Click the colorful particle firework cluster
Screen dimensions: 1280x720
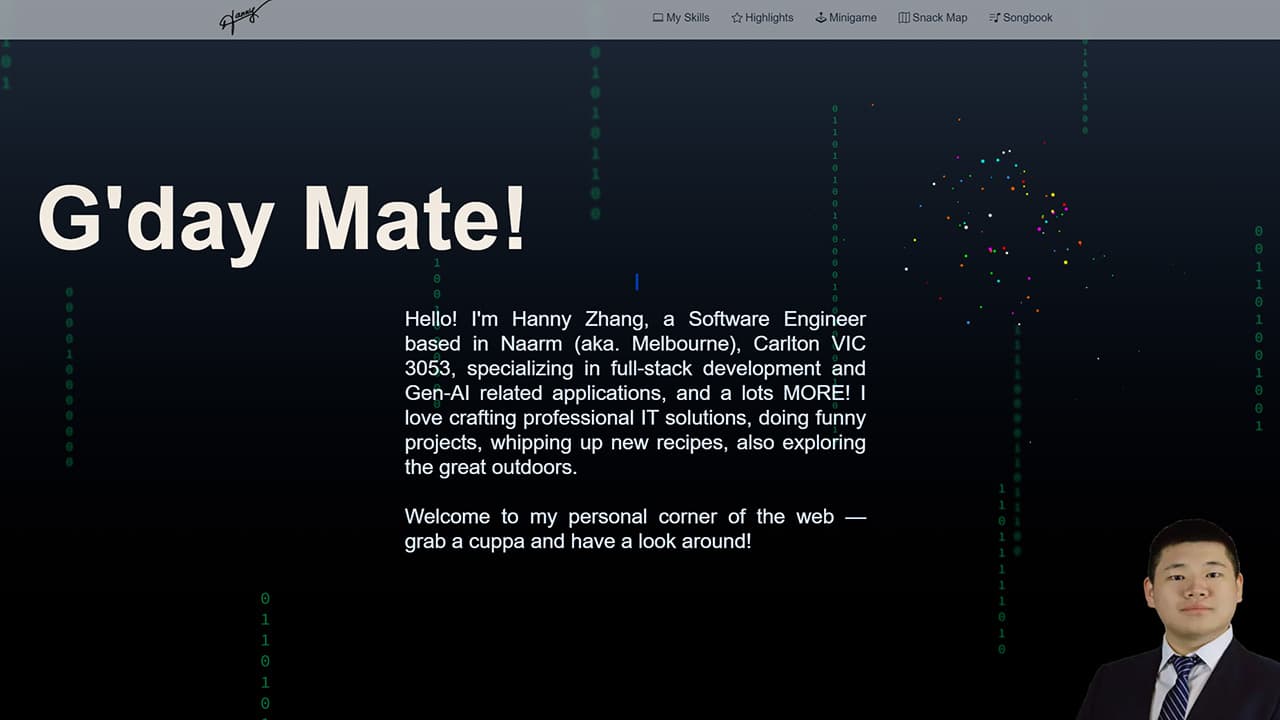1000,220
